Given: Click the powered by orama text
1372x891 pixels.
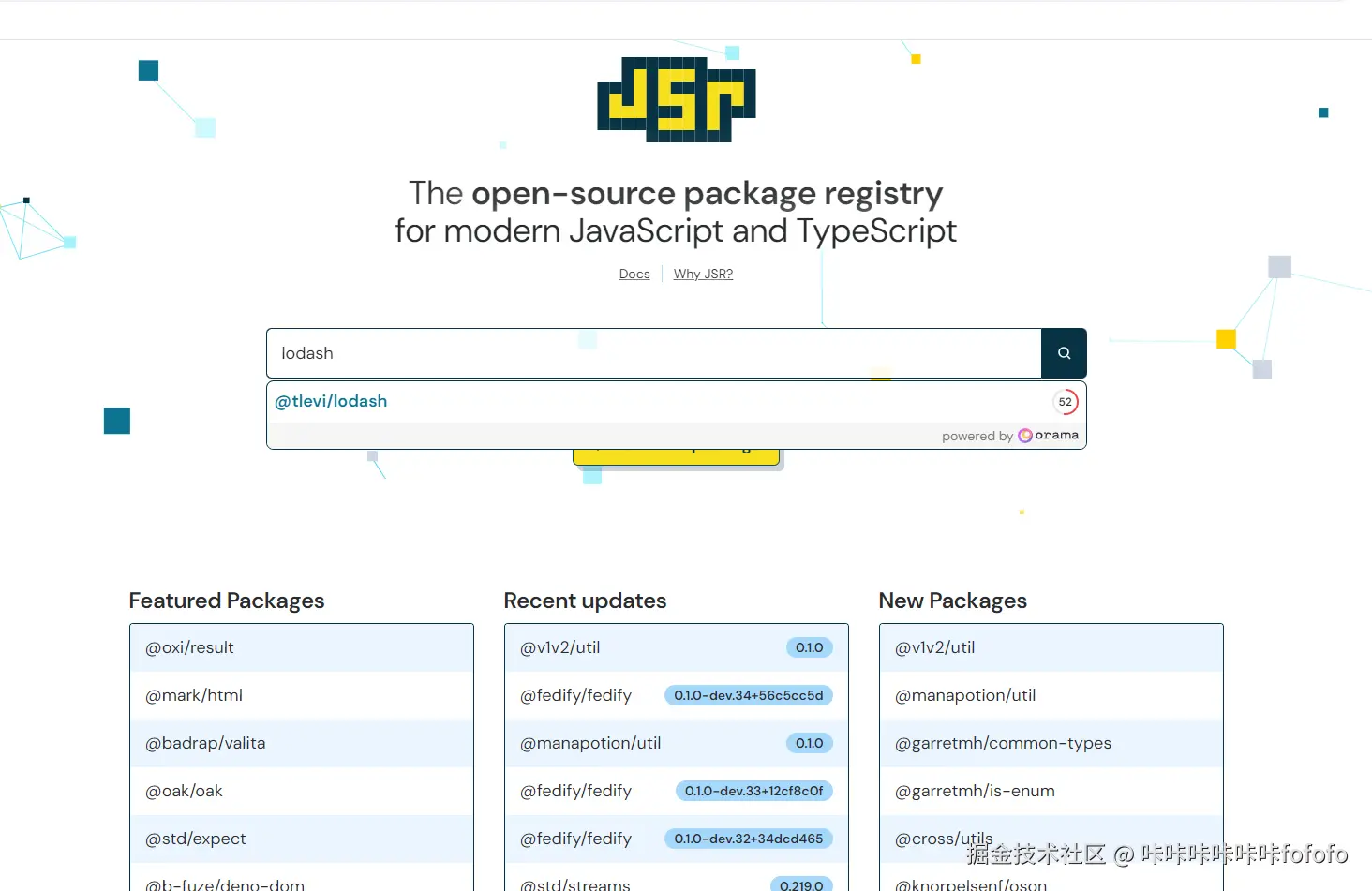Looking at the screenshot, I should (1010, 436).
